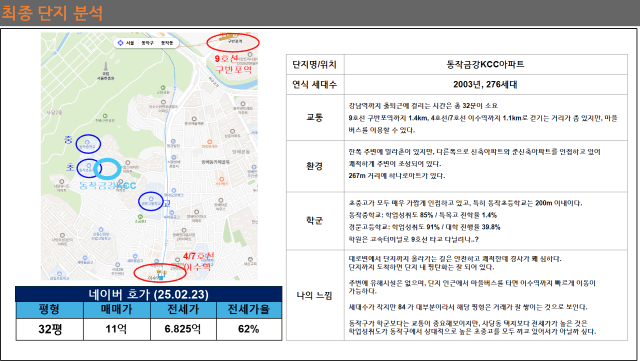Click the orange marker above 방배동카페골목
The width and height of the screenshot is (640, 361).
click(x=208, y=142)
